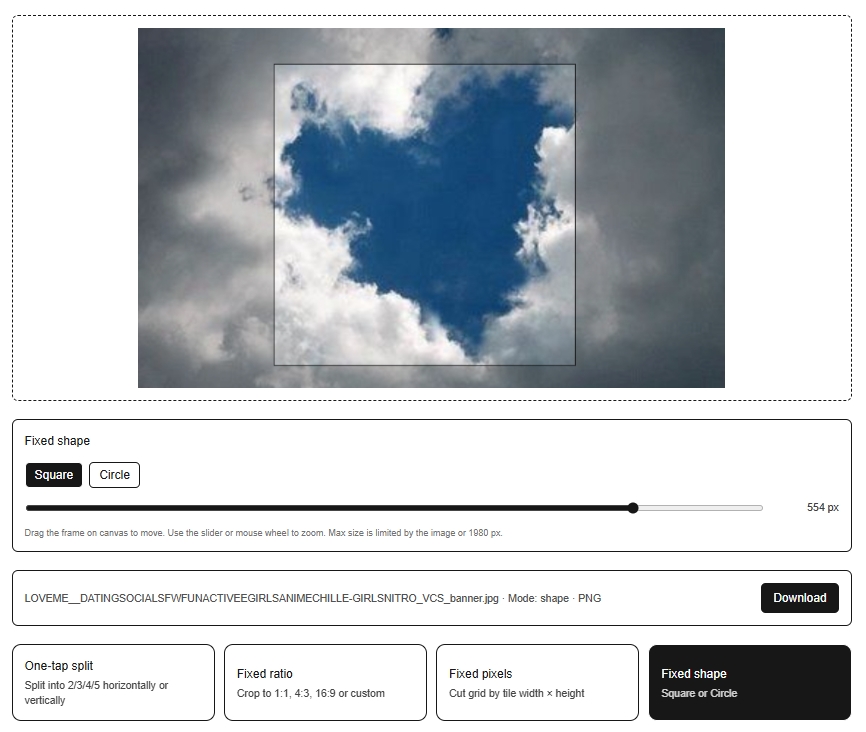Click the crop size slider handle

point(633,508)
